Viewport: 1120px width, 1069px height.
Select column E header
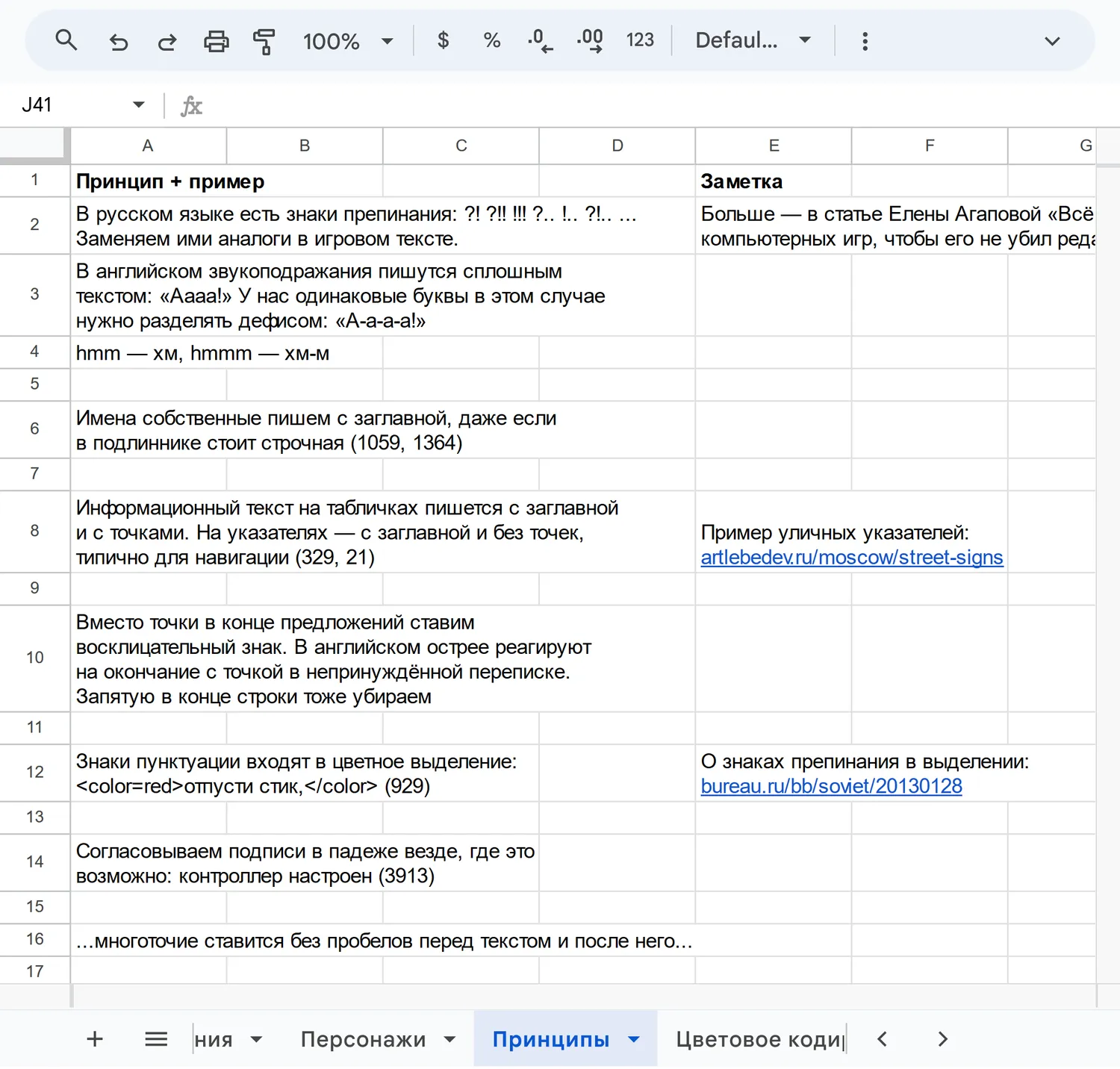[x=774, y=146]
